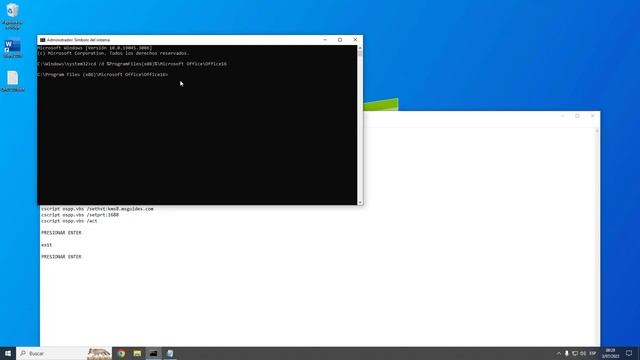Click the search highlight image in taskbar
Screen dimensions: 640x360
pyautogui.click(x=99, y=353)
